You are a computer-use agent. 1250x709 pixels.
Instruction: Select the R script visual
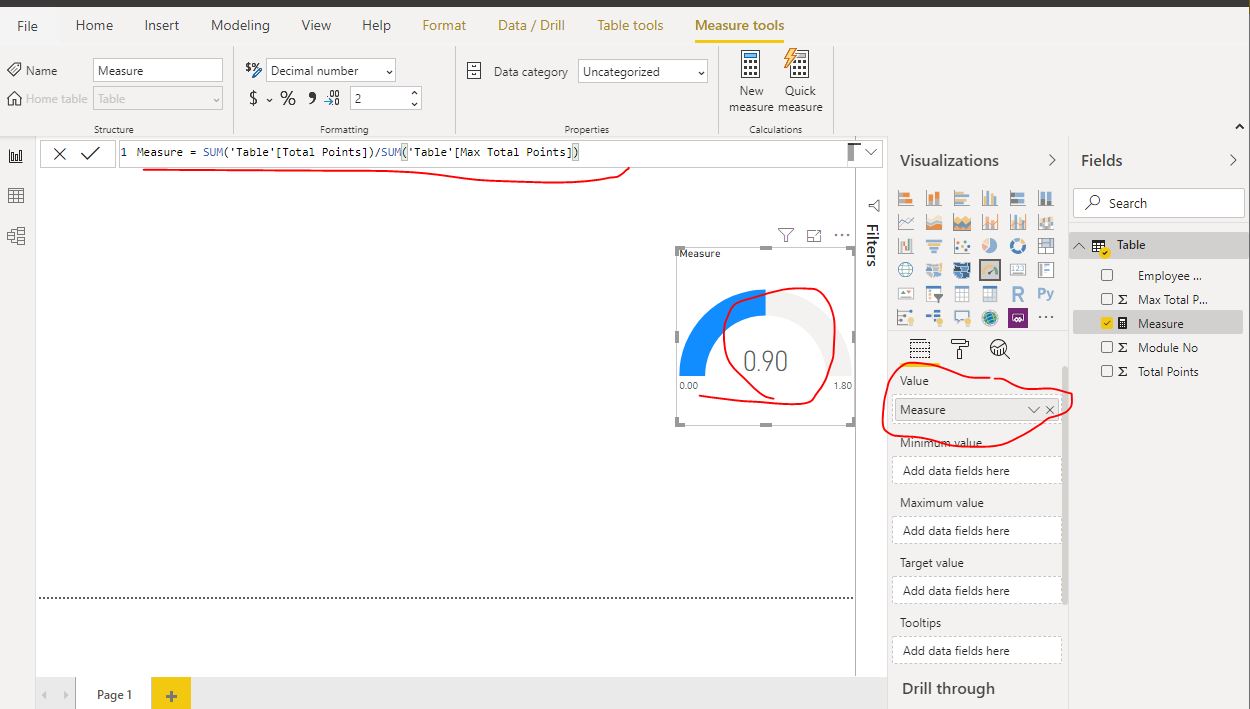1018,294
